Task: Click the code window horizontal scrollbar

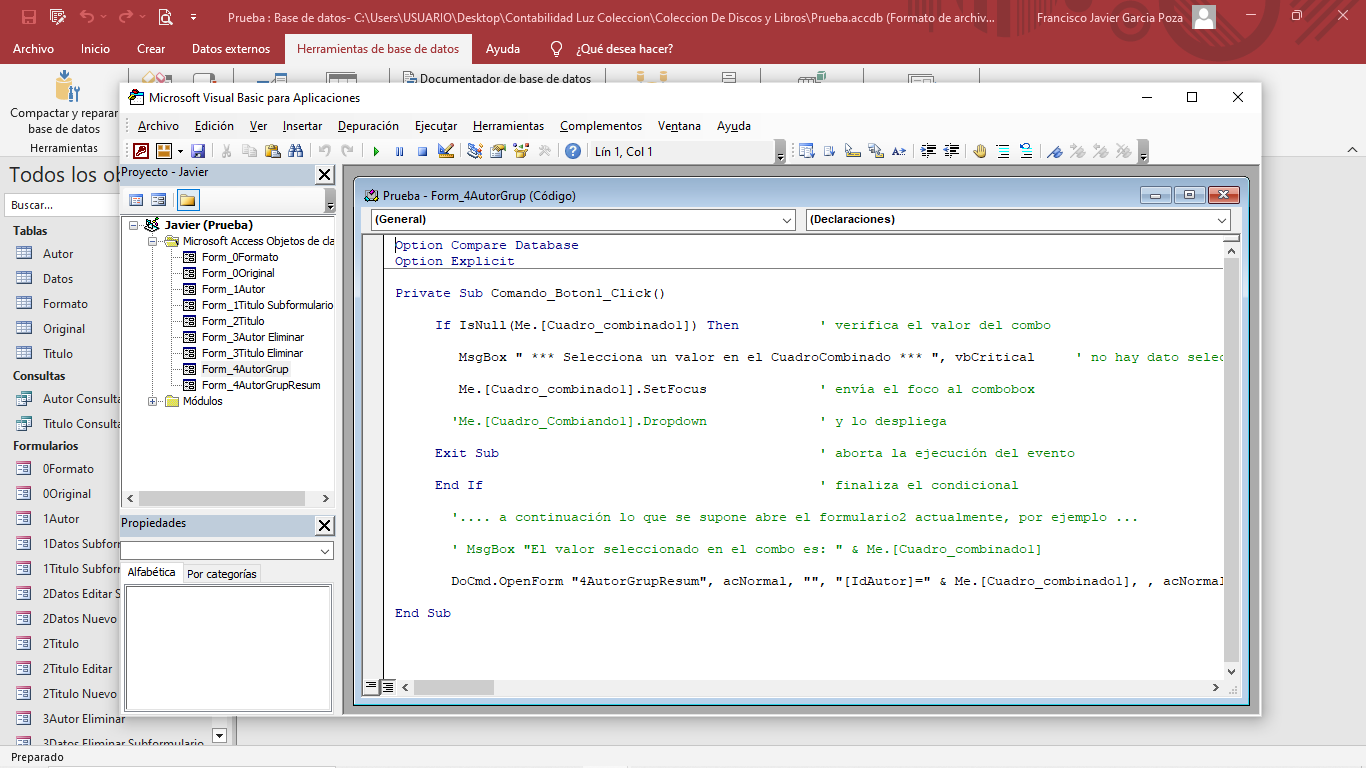Action: tap(811, 687)
